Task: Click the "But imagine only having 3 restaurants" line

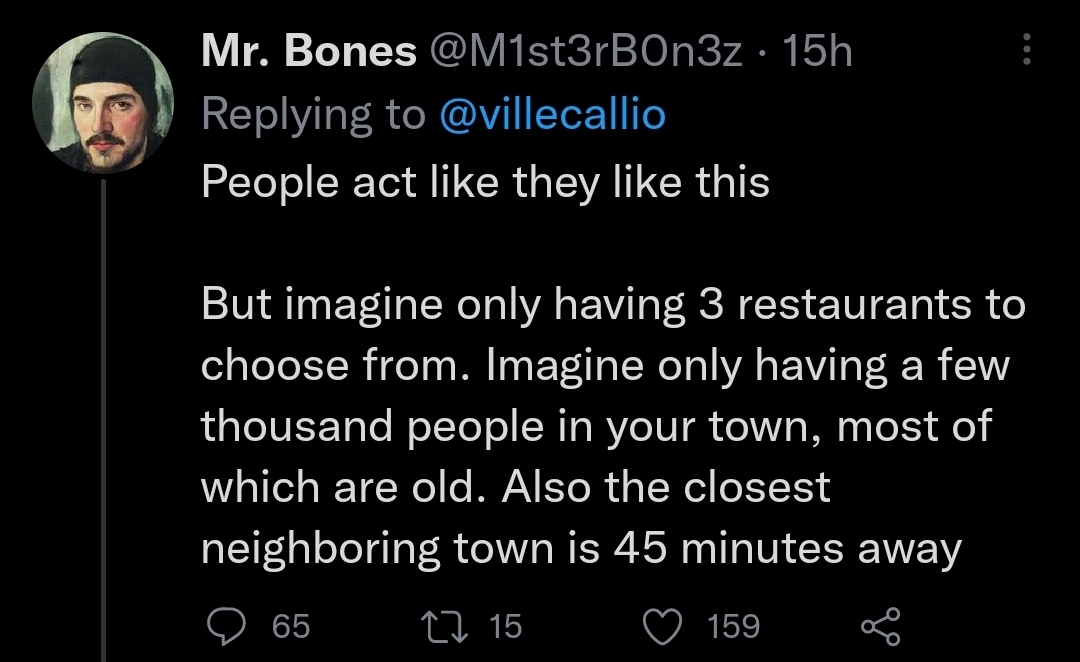Action: click(x=612, y=305)
